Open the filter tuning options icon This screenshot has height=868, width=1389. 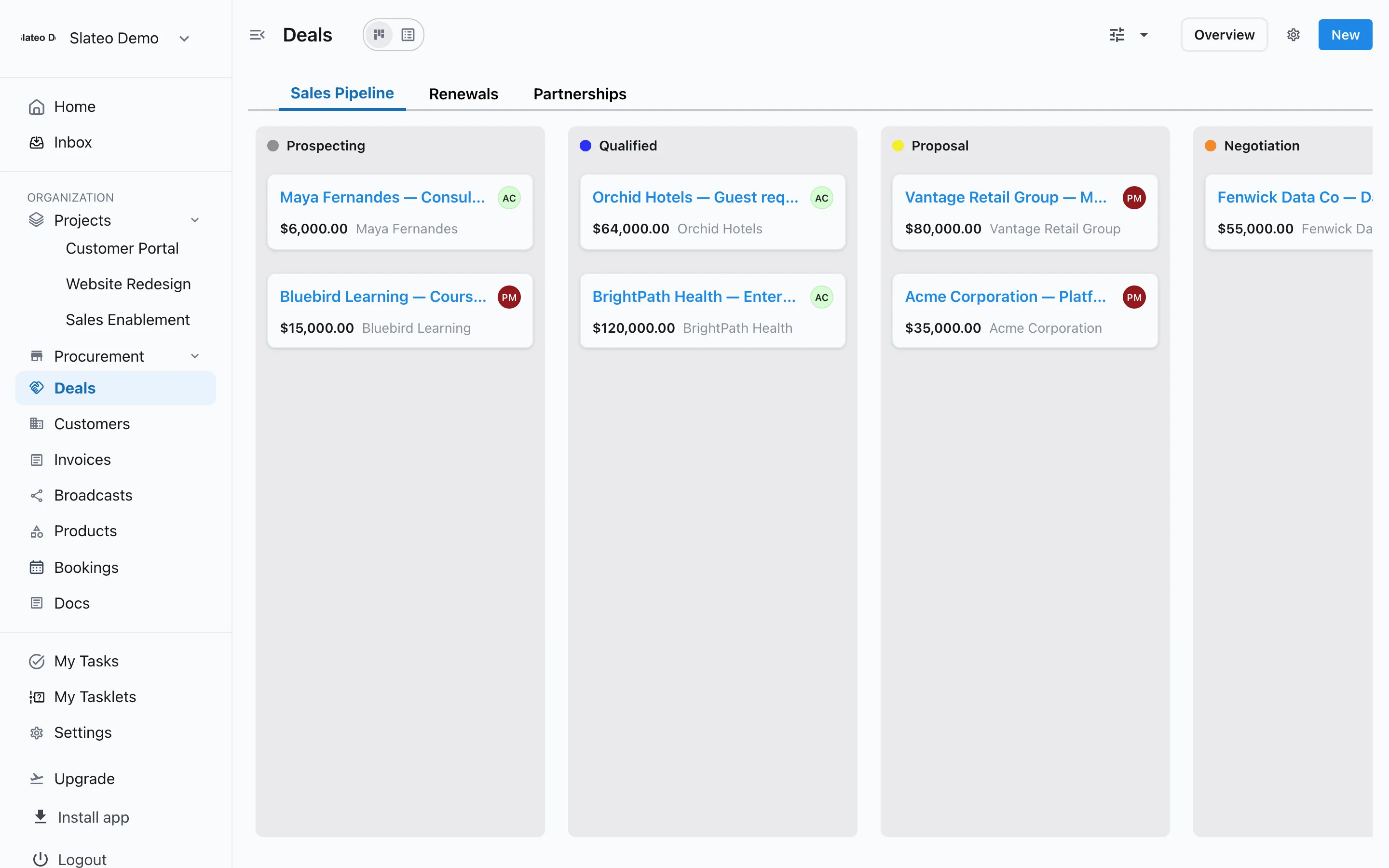1117,35
